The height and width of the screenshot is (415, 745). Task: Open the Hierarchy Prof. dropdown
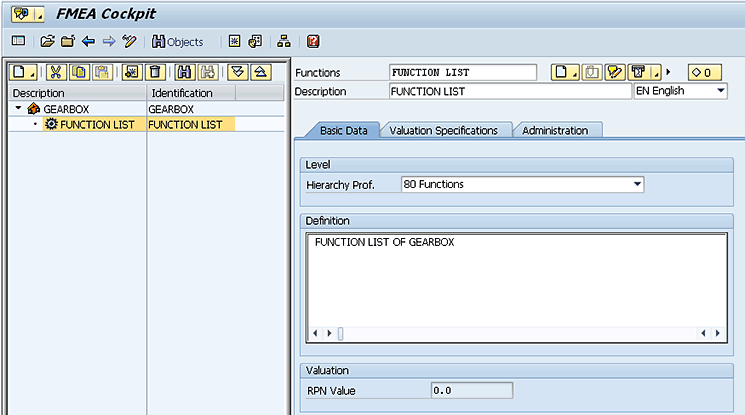(x=637, y=184)
